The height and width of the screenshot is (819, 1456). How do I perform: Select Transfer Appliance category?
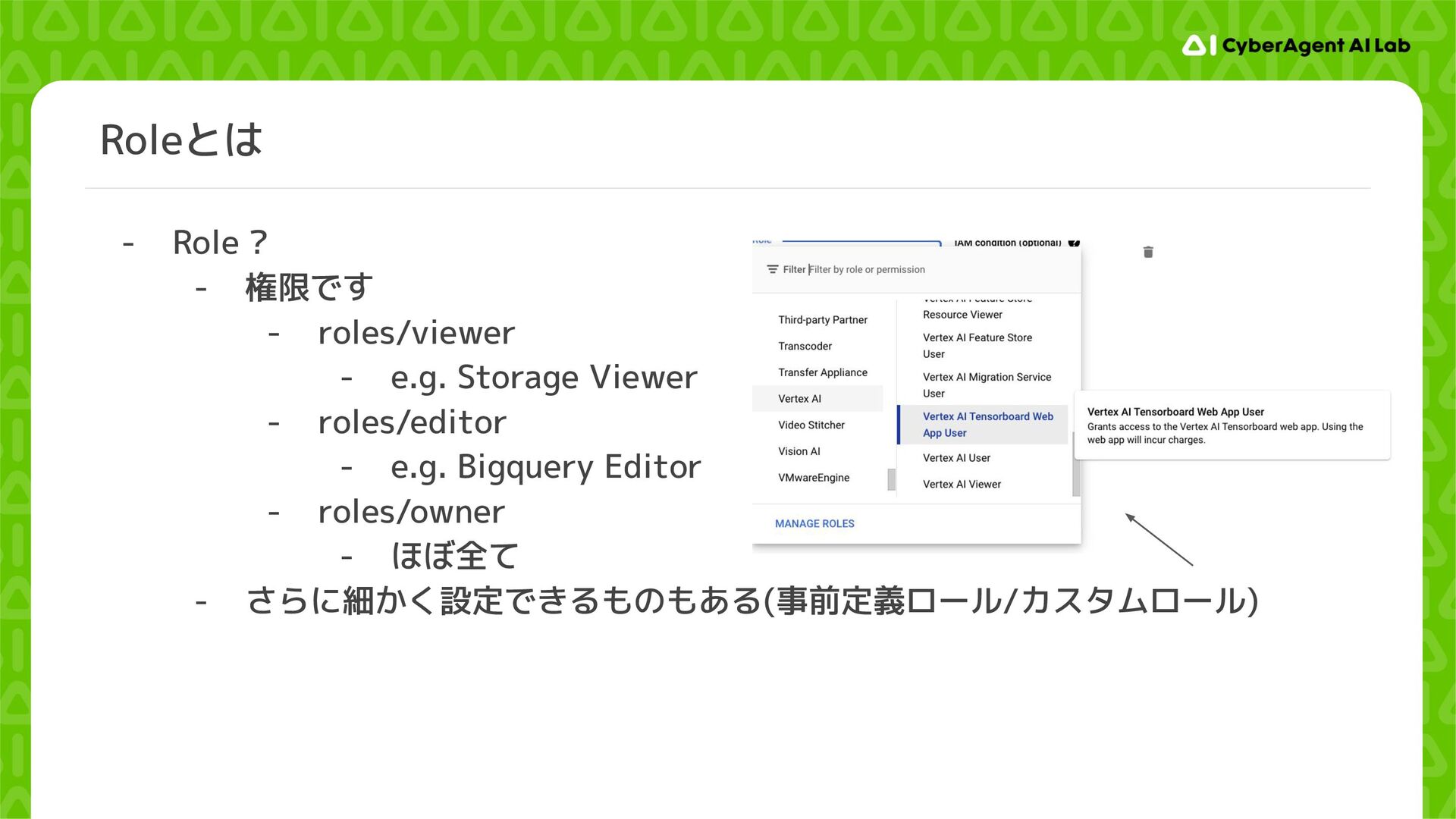click(x=822, y=372)
